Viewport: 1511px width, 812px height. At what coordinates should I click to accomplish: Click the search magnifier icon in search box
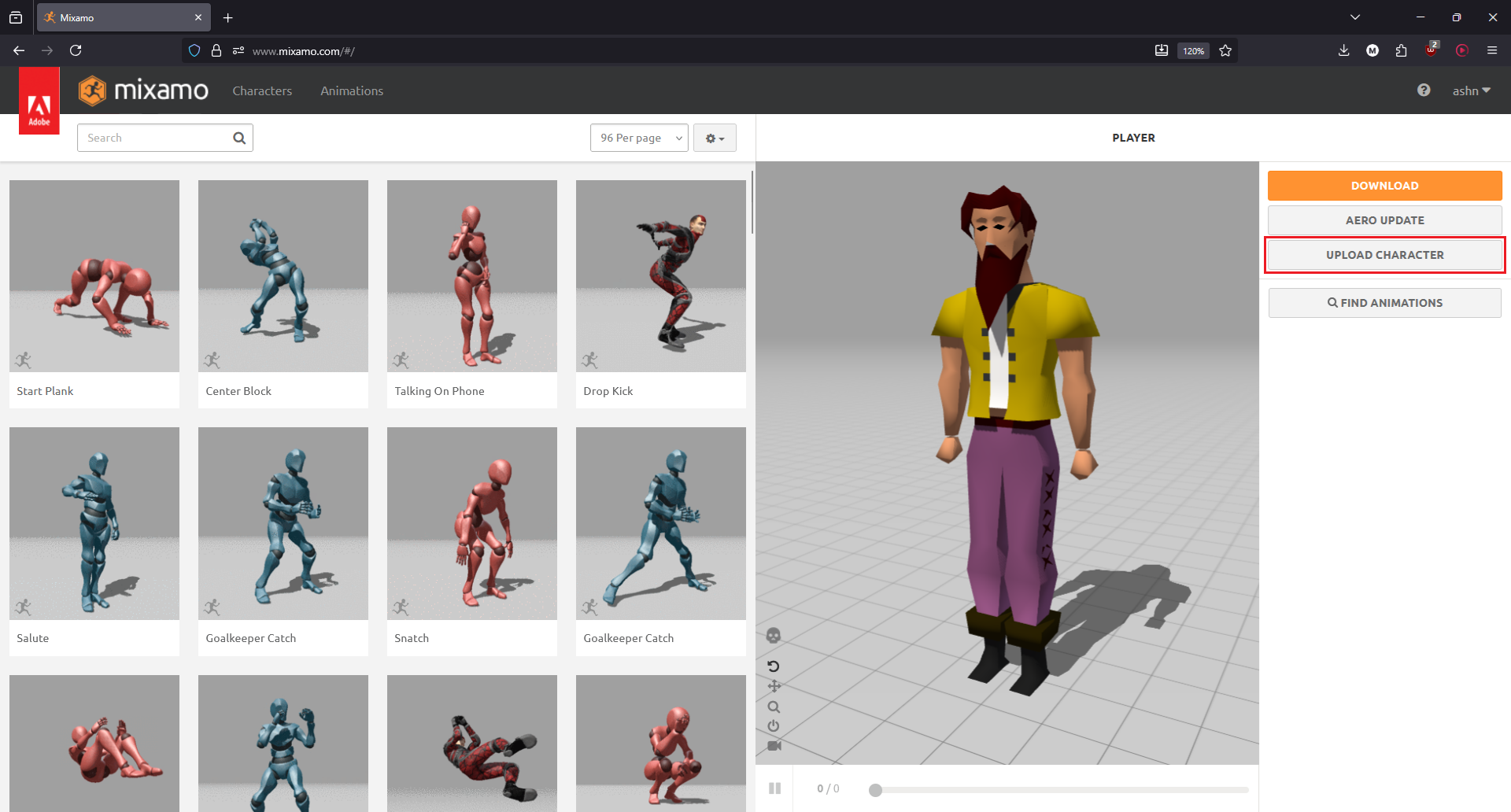point(239,138)
